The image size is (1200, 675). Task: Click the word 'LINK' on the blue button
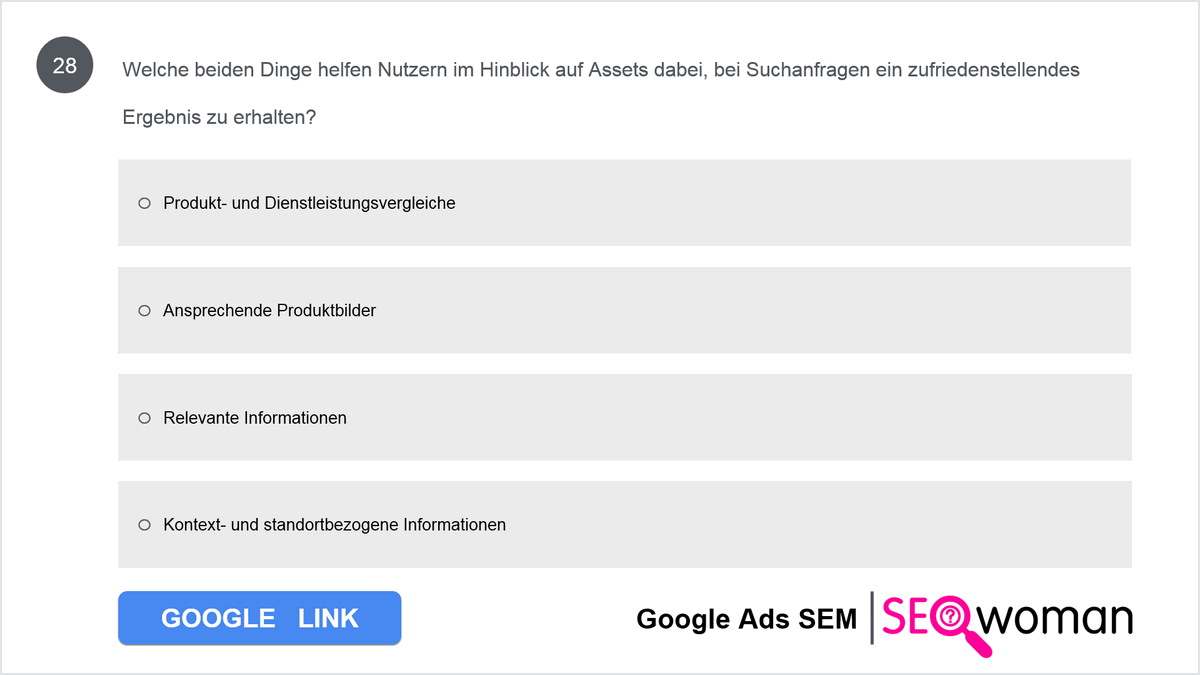point(328,618)
